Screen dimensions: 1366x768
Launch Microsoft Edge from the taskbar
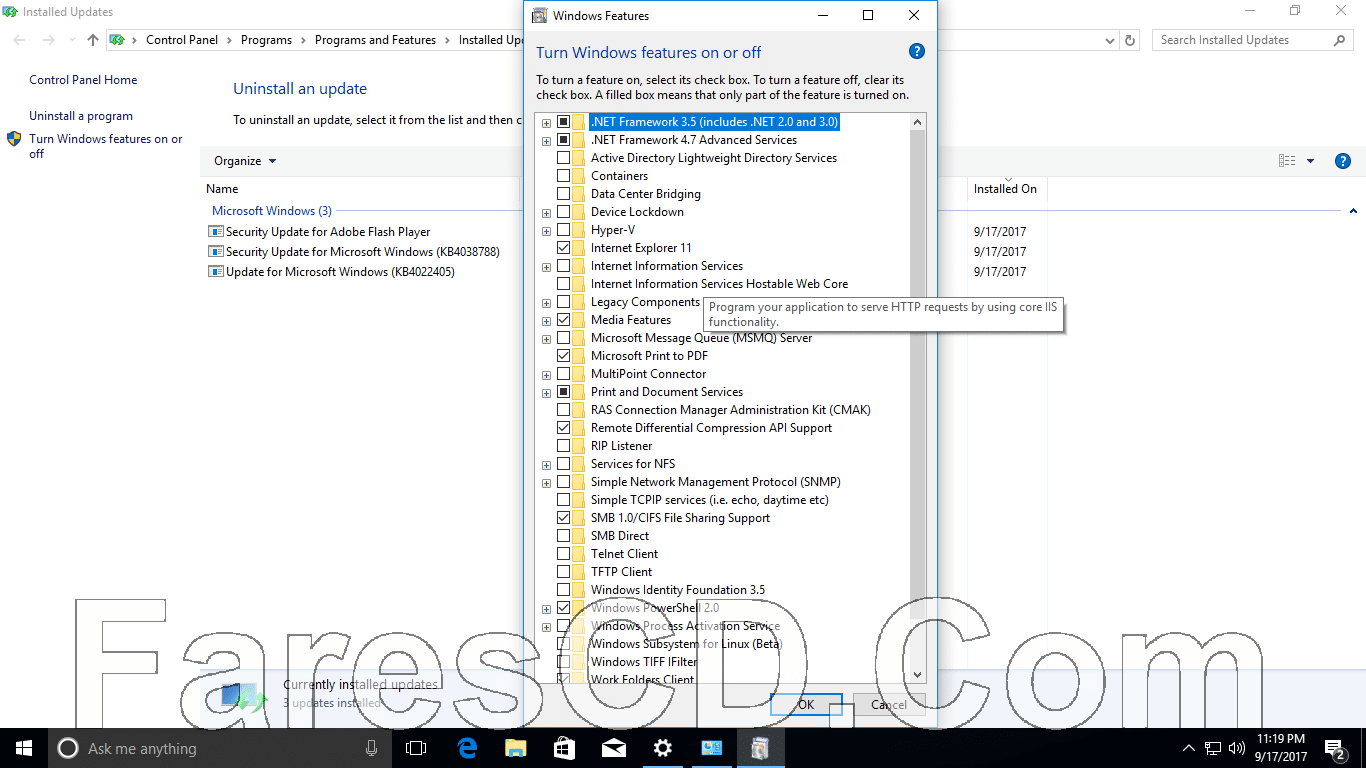[x=467, y=748]
